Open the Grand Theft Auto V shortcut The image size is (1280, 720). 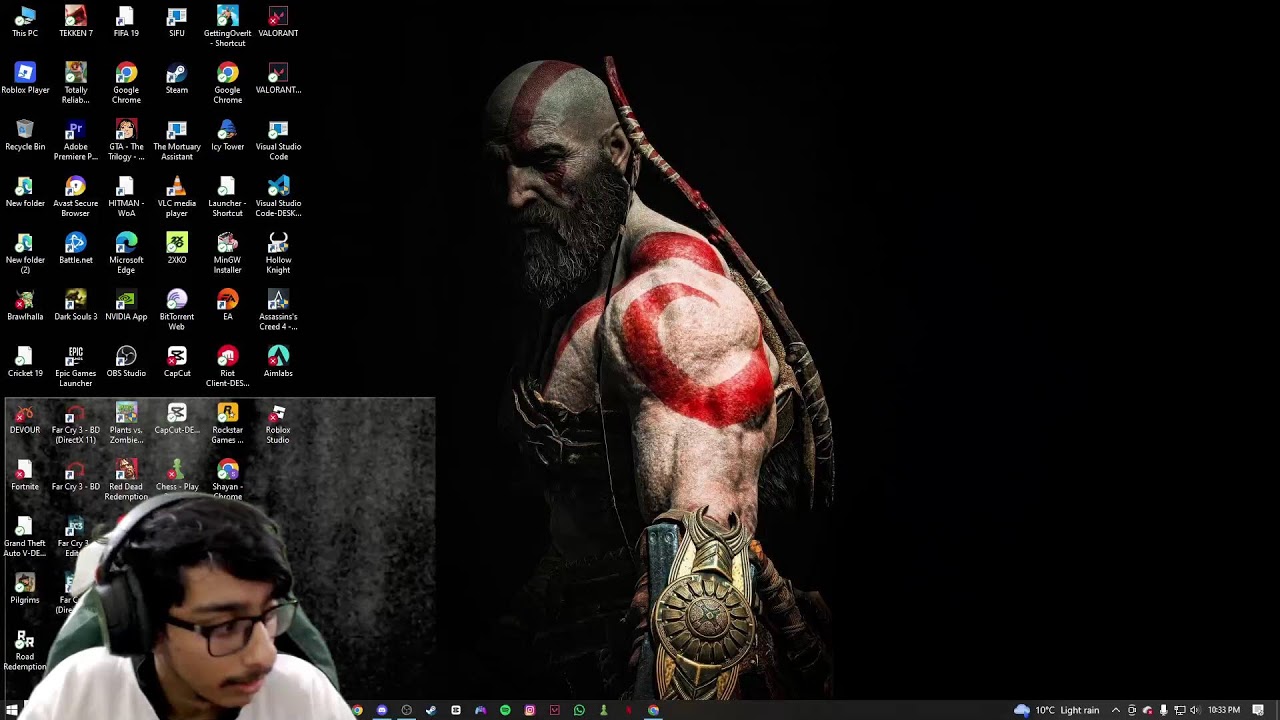click(25, 537)
